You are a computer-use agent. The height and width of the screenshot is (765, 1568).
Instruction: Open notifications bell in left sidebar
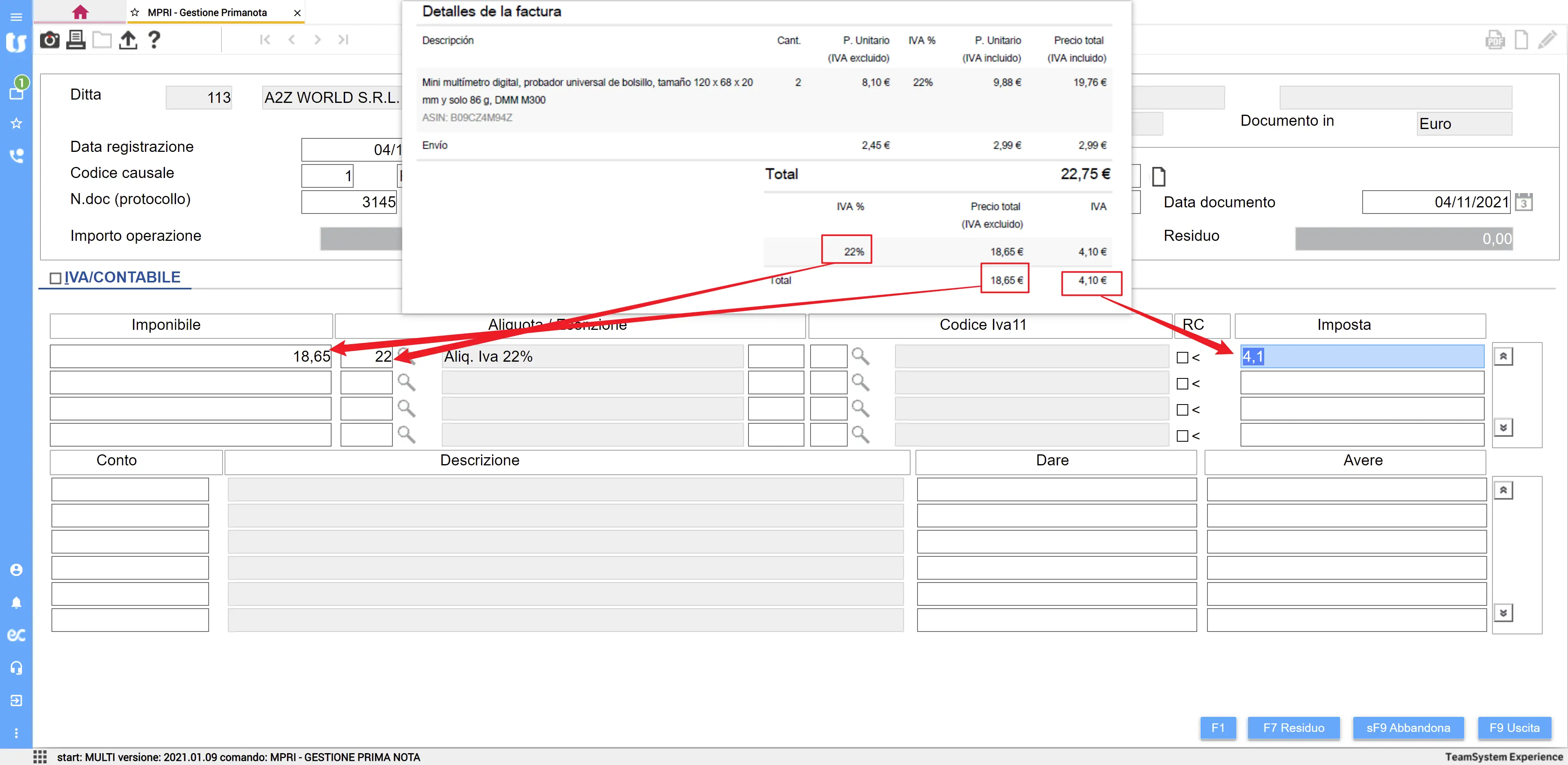point(16,603)
